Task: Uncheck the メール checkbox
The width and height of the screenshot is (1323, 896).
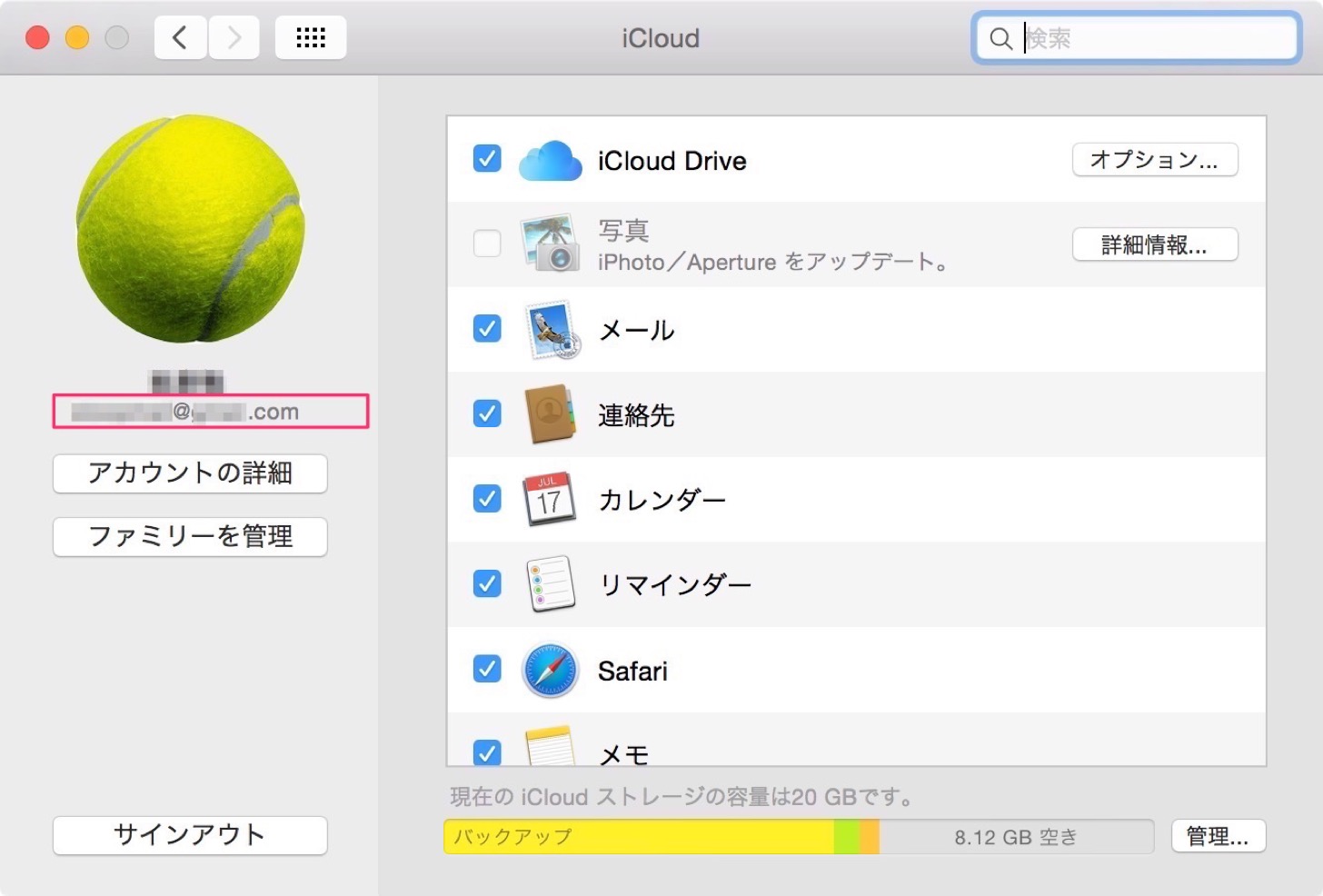Action: (x=487, y=328)
